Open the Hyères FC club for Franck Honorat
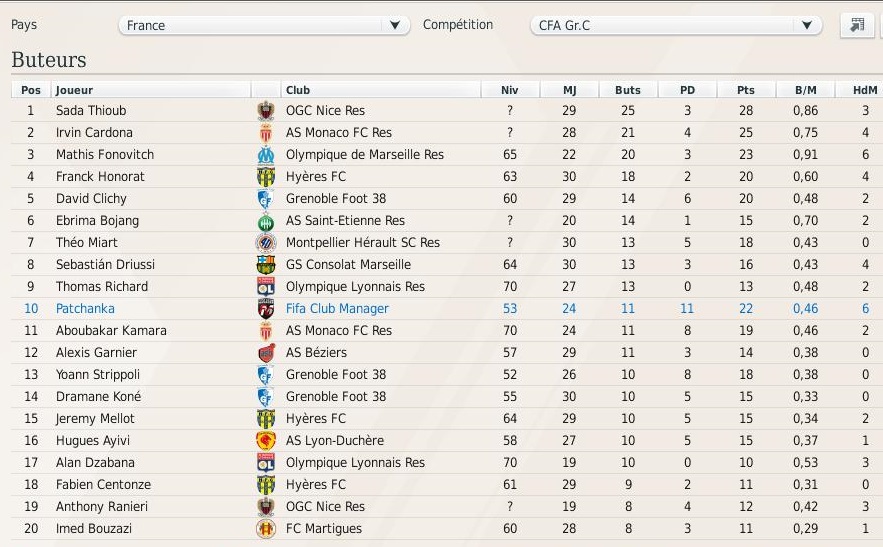The image size is (883, 547). point(316,176)
